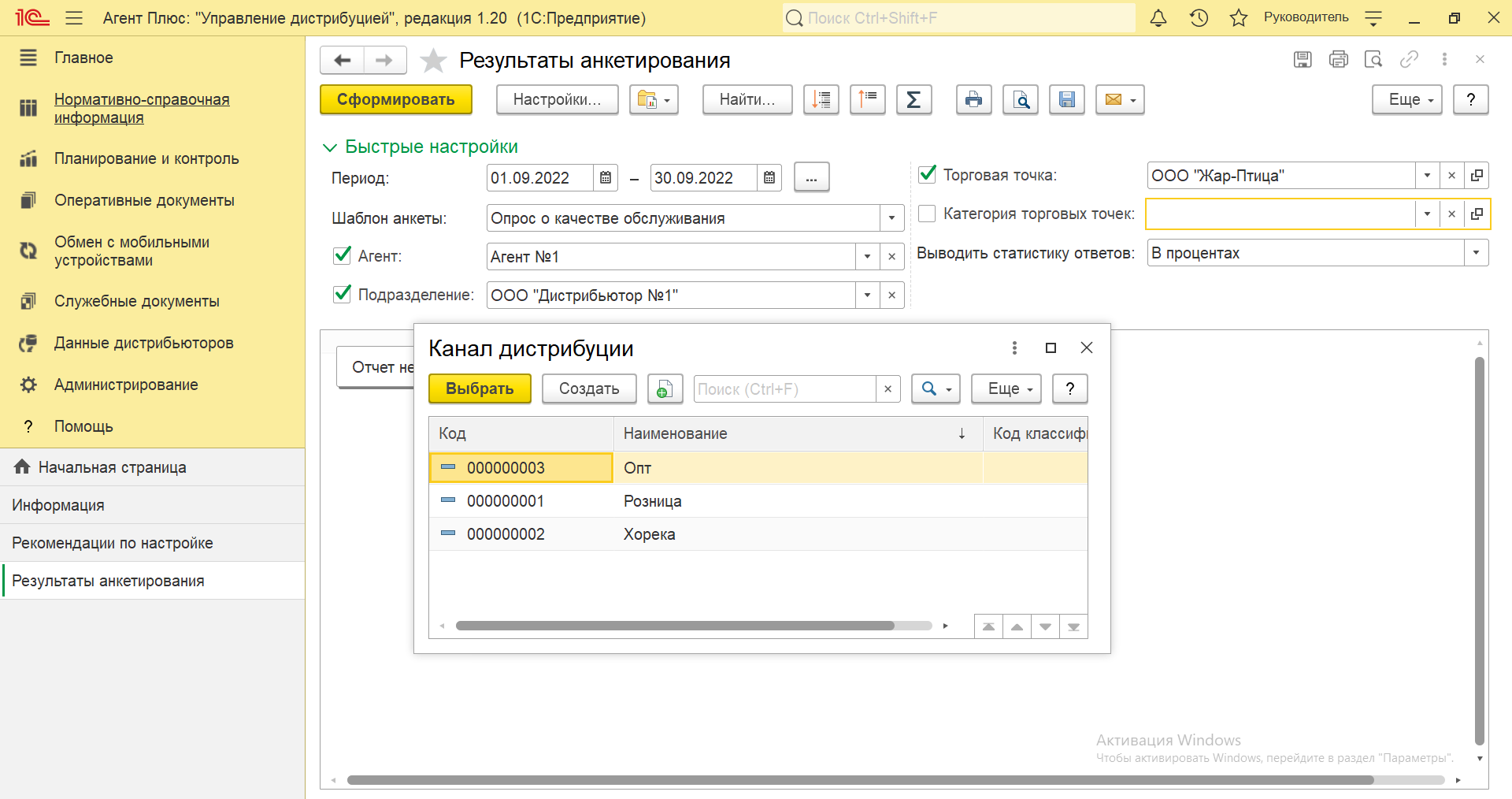Collapse Быстрые настройки section
1512x799 pixels.
(x=421, y=147)
